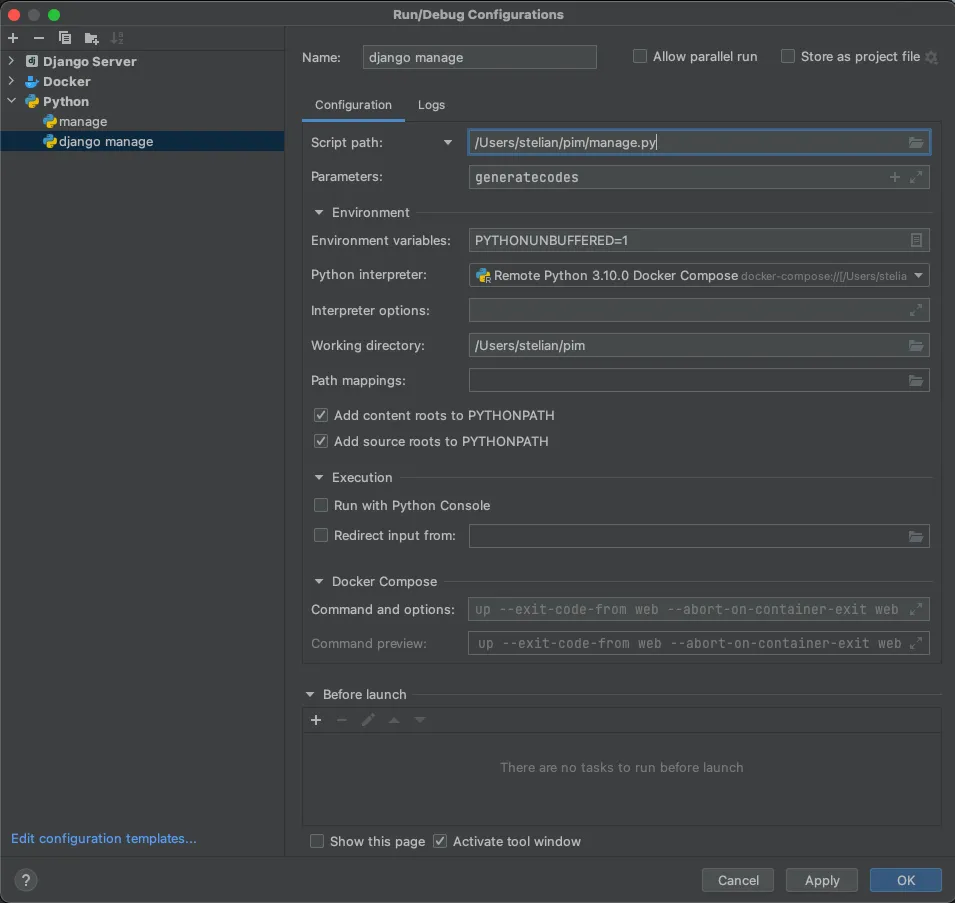Enable Store as project file

pos(788,57)
